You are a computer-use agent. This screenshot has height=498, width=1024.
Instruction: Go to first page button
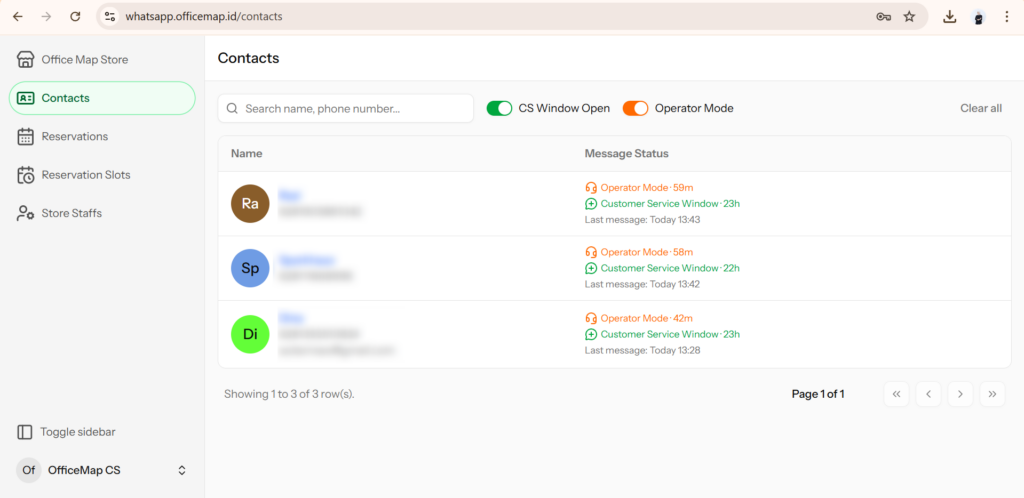click(896, 394)
